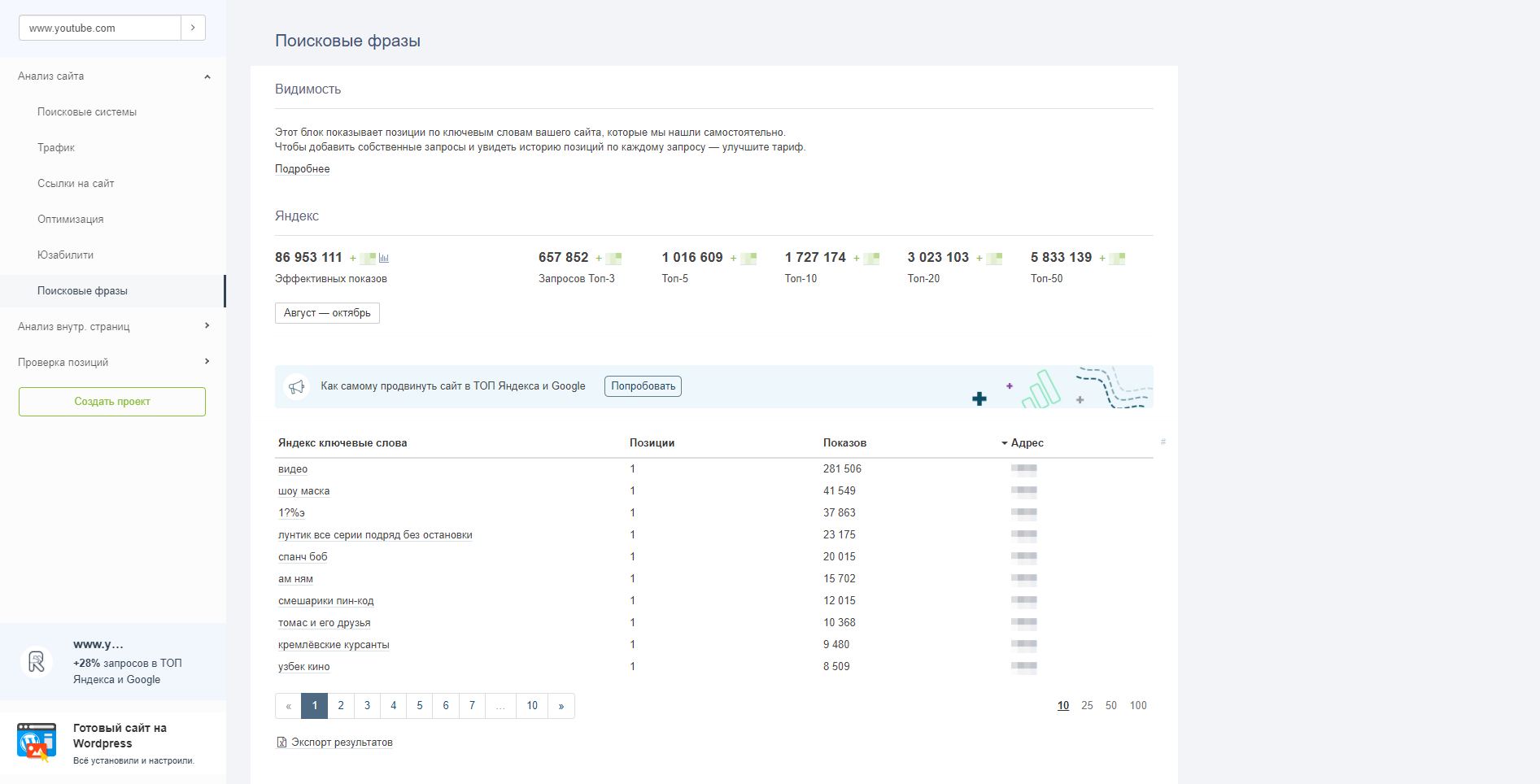Open keyword link '1?%э'
The height and width of the screenshot is (784, 1540).
click(x=291, y=513)
